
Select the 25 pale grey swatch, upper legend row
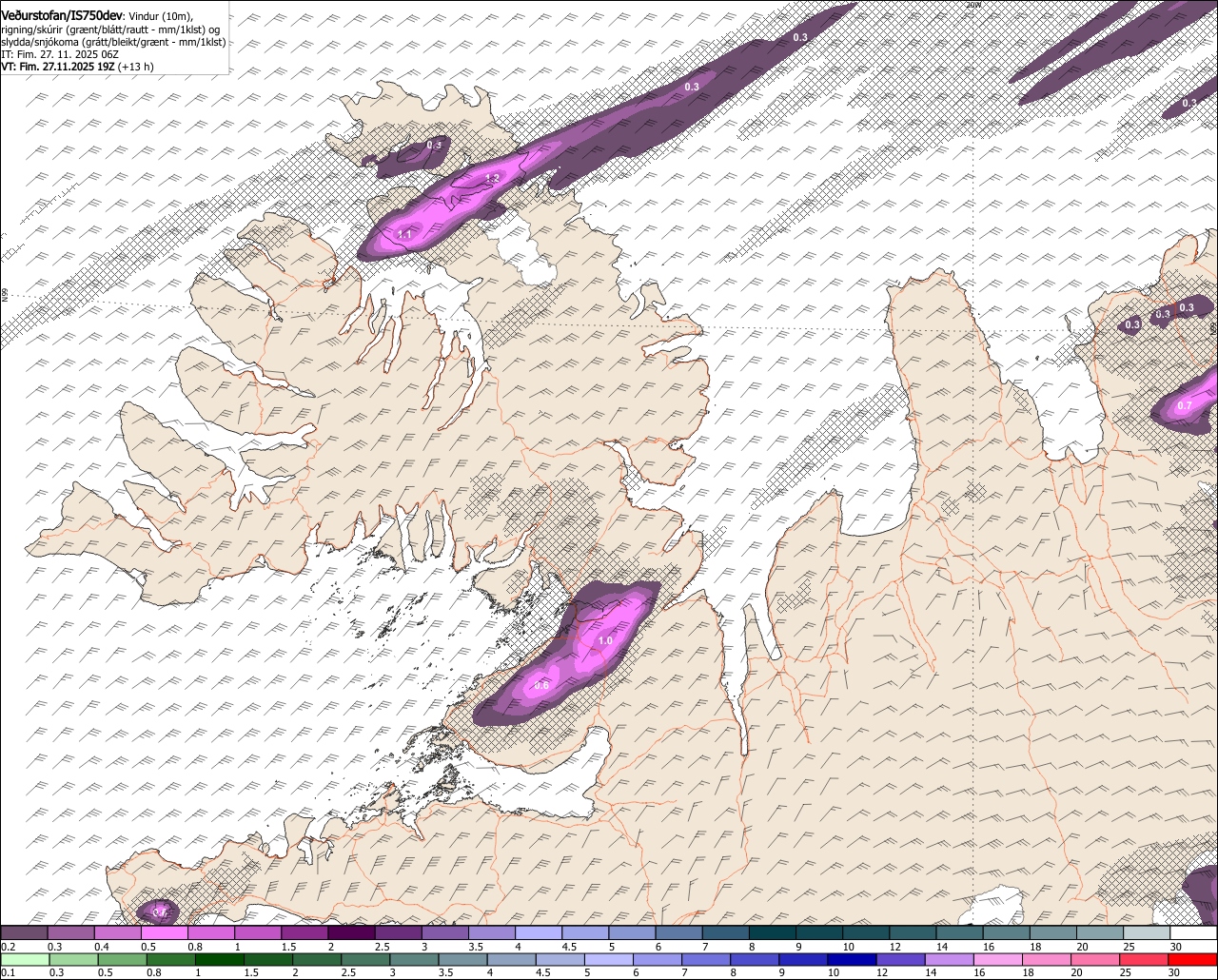(x=1147, y=932)
